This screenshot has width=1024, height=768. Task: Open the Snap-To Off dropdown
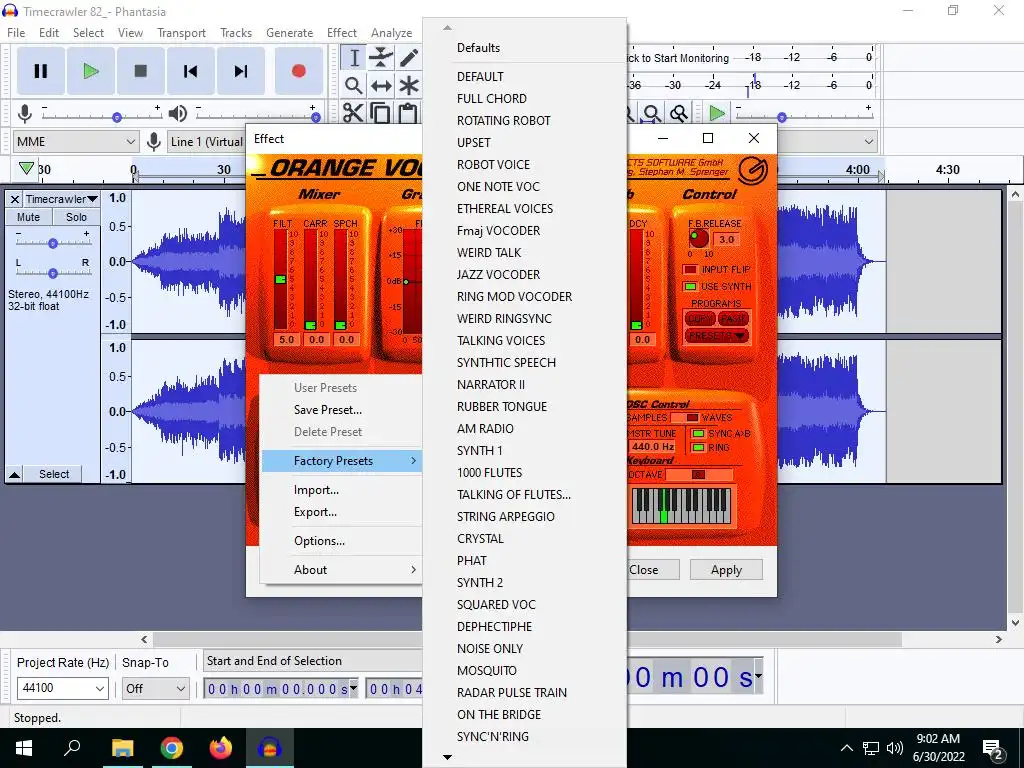(x=155, y=688)
